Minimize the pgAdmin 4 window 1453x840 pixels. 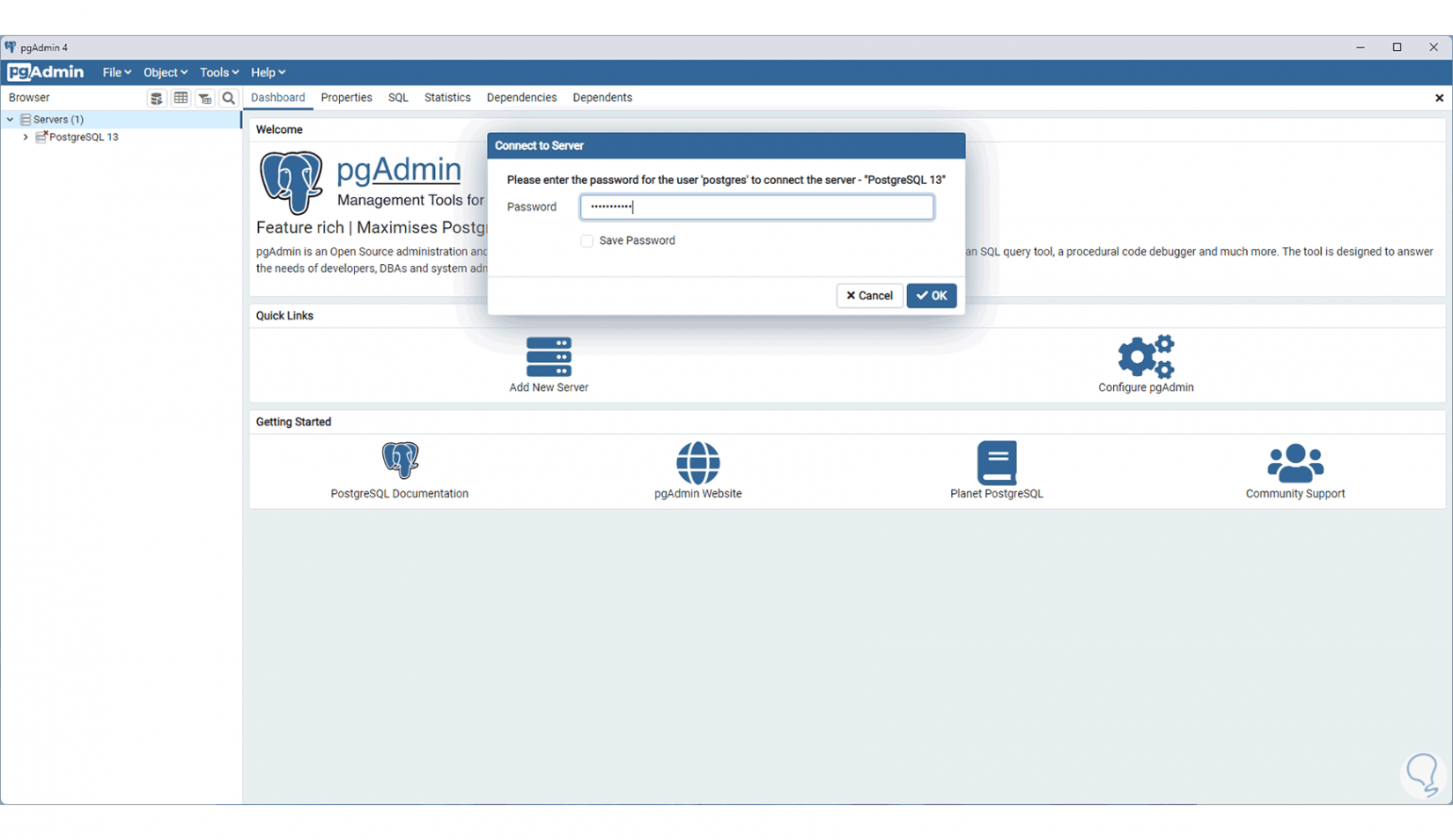click(x=1361, y=48)
